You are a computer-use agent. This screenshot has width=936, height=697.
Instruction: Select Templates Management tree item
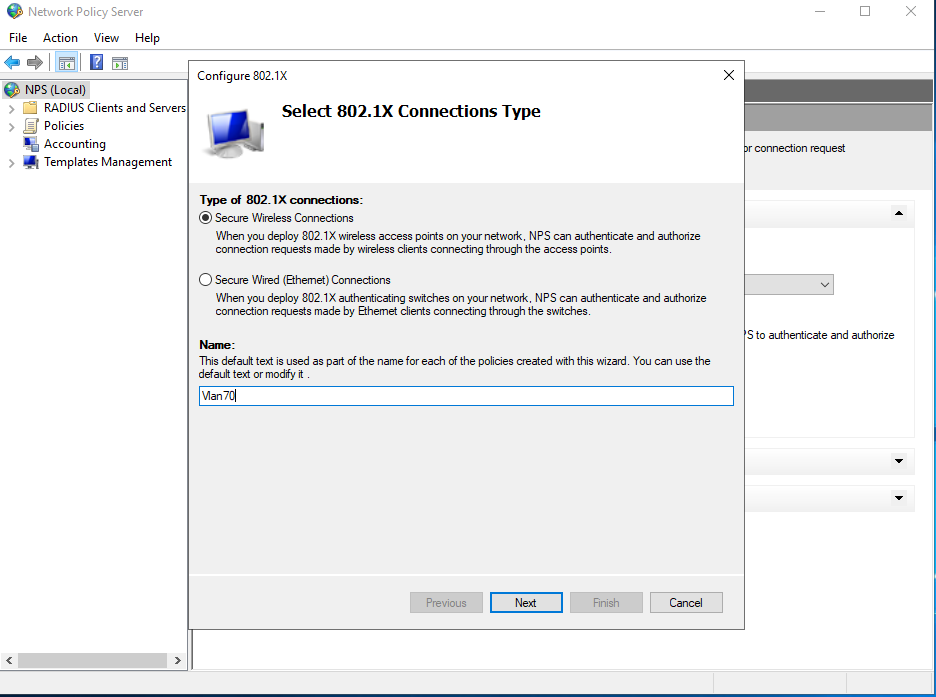pos(108,162)
